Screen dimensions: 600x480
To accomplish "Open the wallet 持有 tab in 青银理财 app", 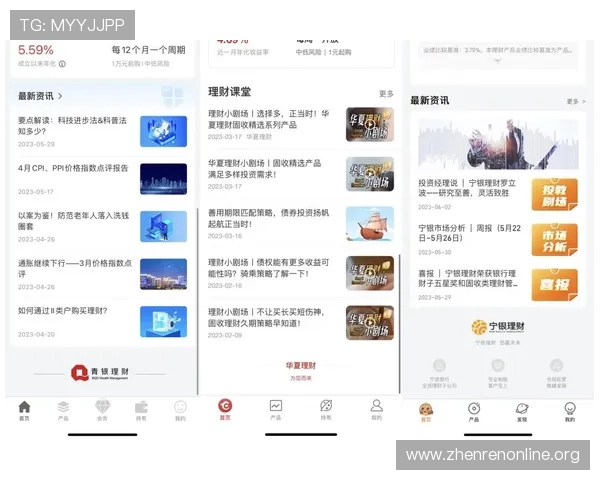I will pos(141,411).
